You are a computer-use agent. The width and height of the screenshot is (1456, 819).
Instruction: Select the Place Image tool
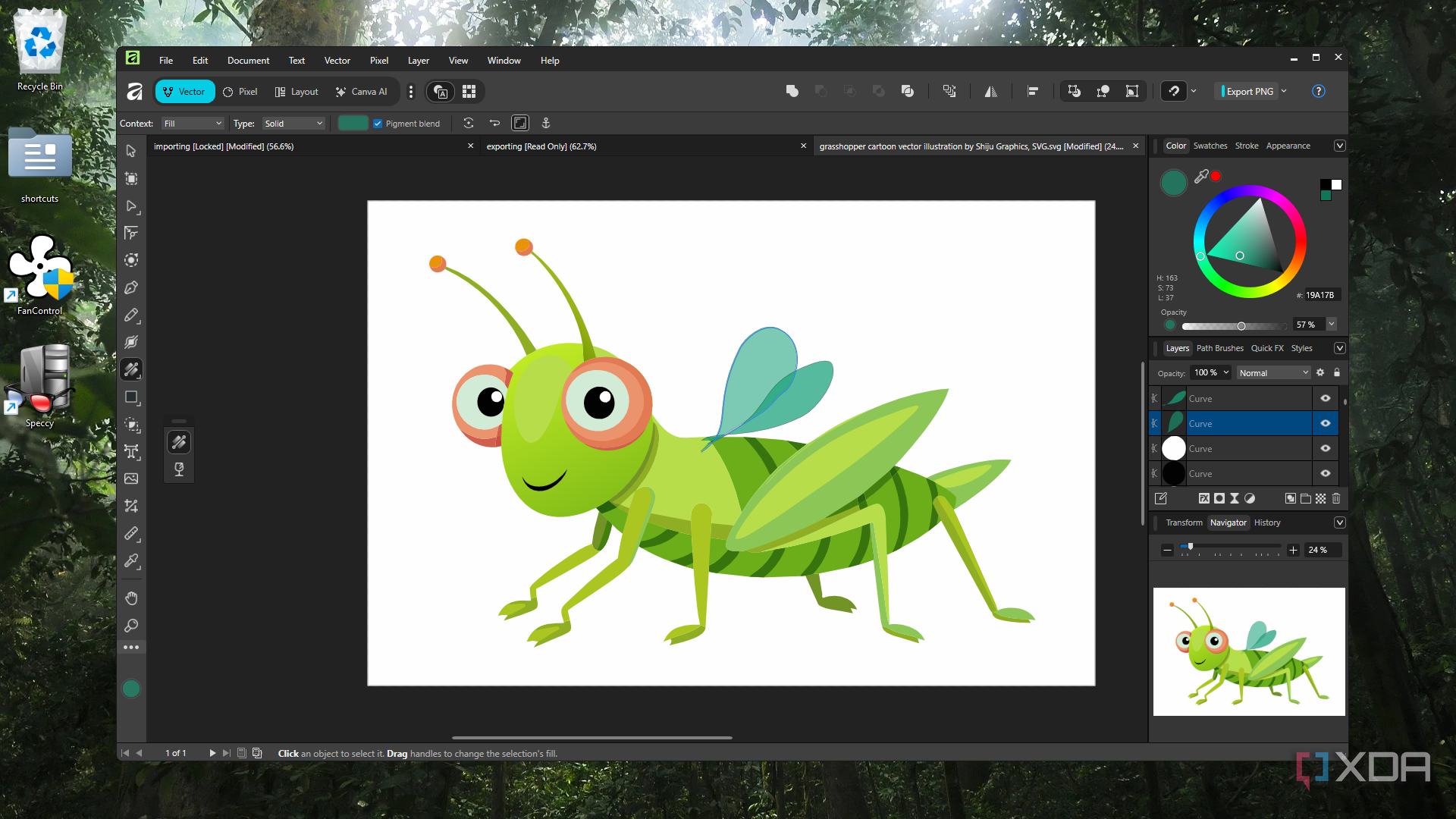[x=131, y=479]
